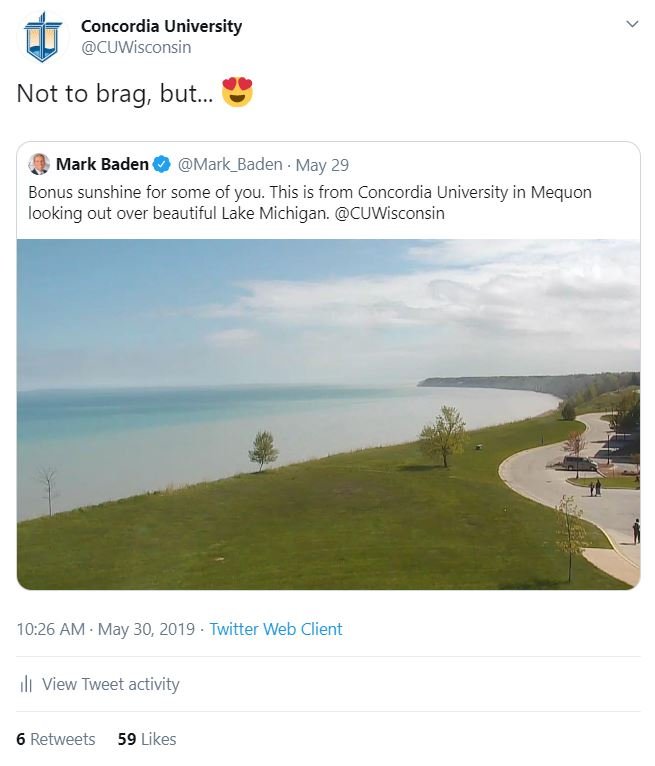The image size is (655, 766).
Task: Click the blue verified badge
Action: coord(162,165)
